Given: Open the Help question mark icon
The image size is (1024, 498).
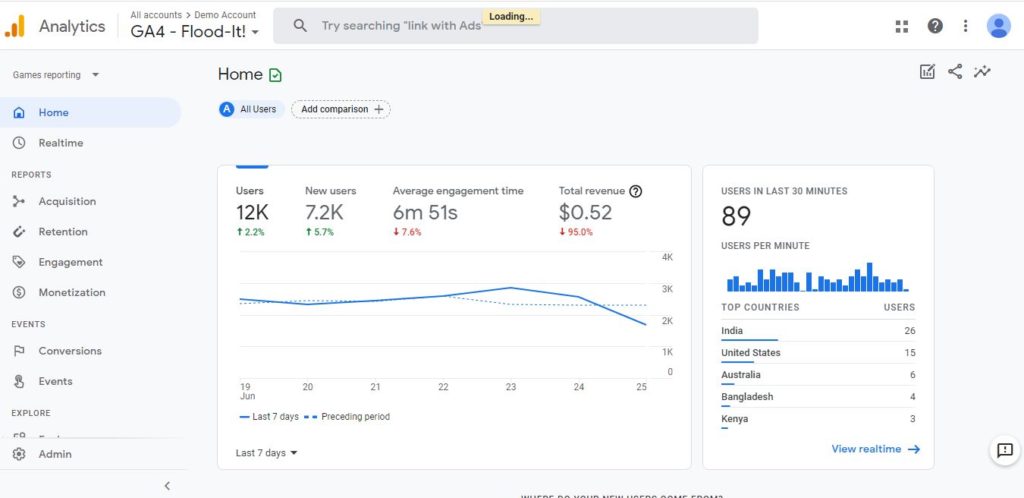Looking at the screenshot, I should coord(935,26).
